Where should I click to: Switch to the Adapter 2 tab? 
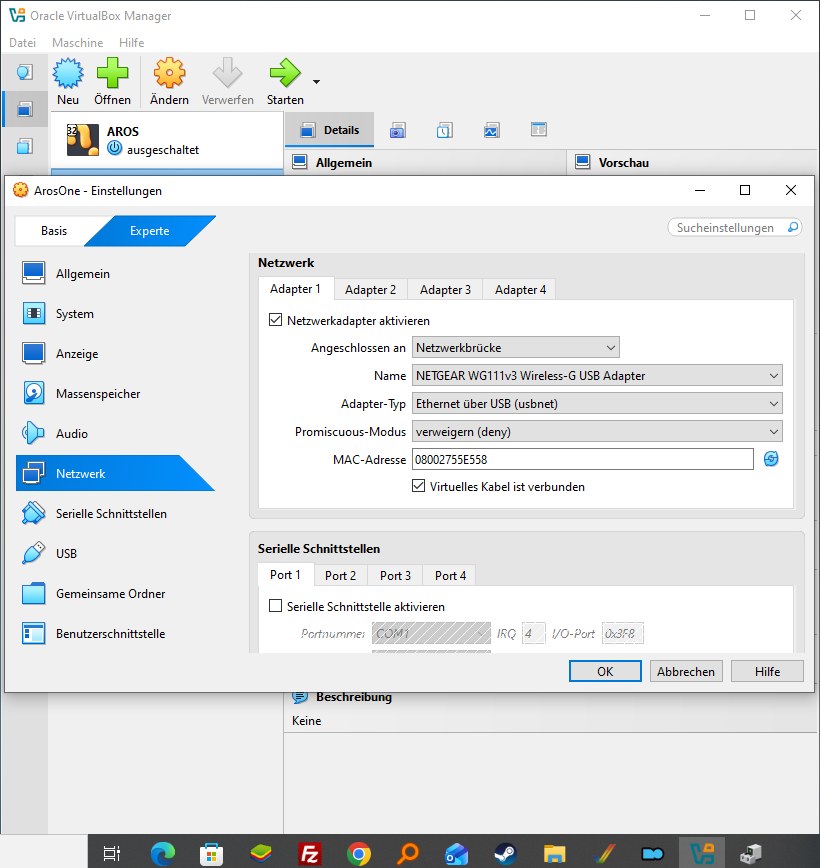pyautogui.click(x=370, y=290)
